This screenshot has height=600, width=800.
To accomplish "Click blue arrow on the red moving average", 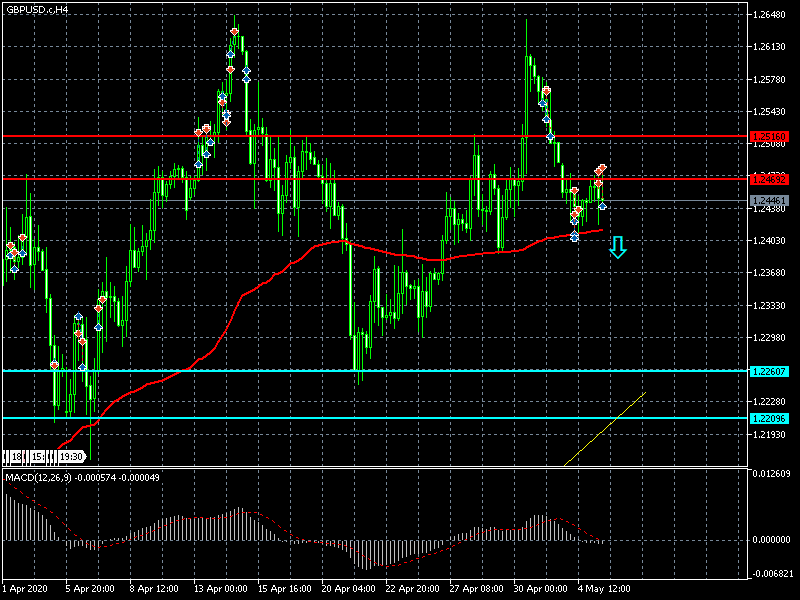I will 574,236.
